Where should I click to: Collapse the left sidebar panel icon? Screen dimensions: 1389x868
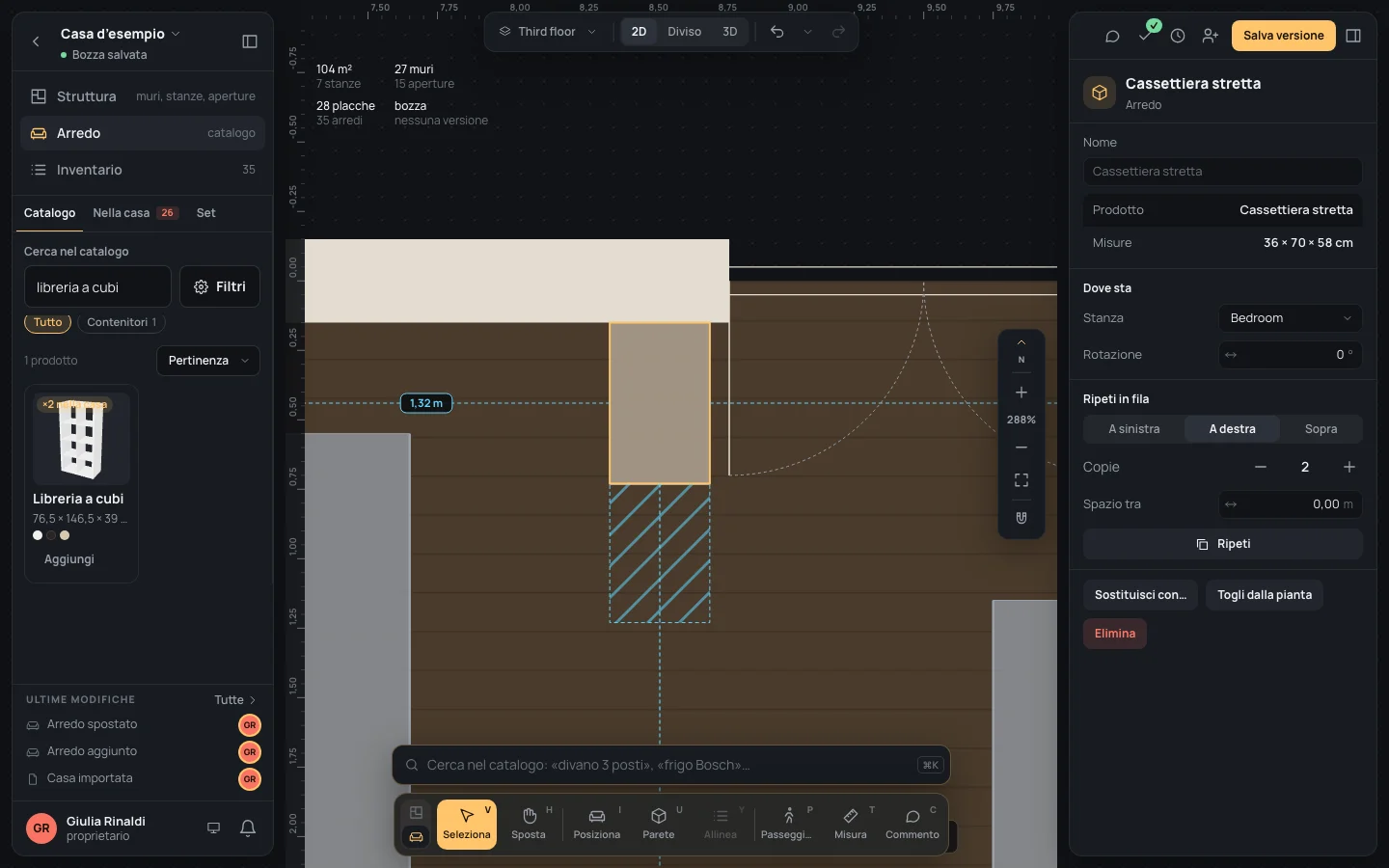coord(250,41)
